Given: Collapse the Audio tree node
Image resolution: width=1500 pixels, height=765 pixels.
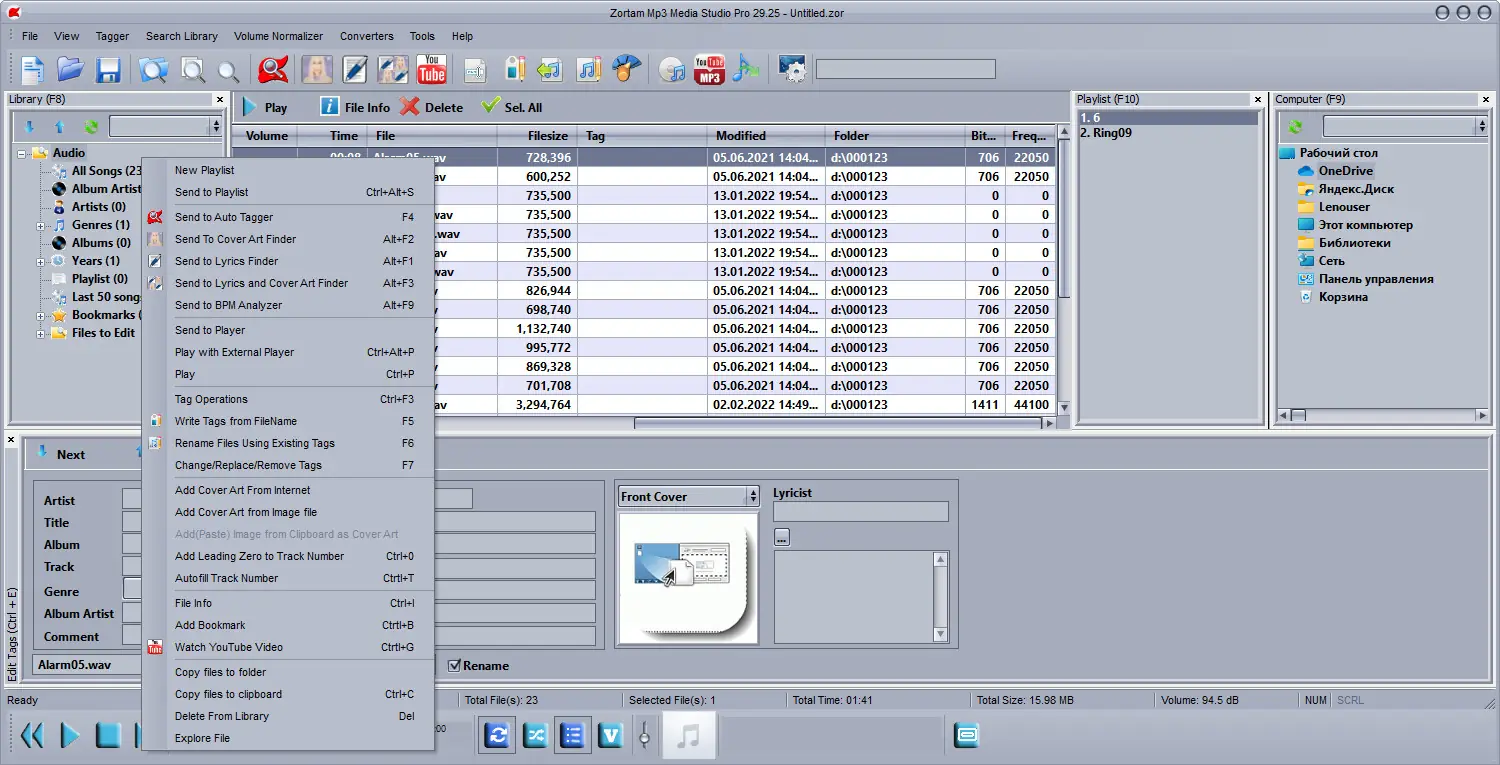Looking at the screenshot, I should (22, 154).
